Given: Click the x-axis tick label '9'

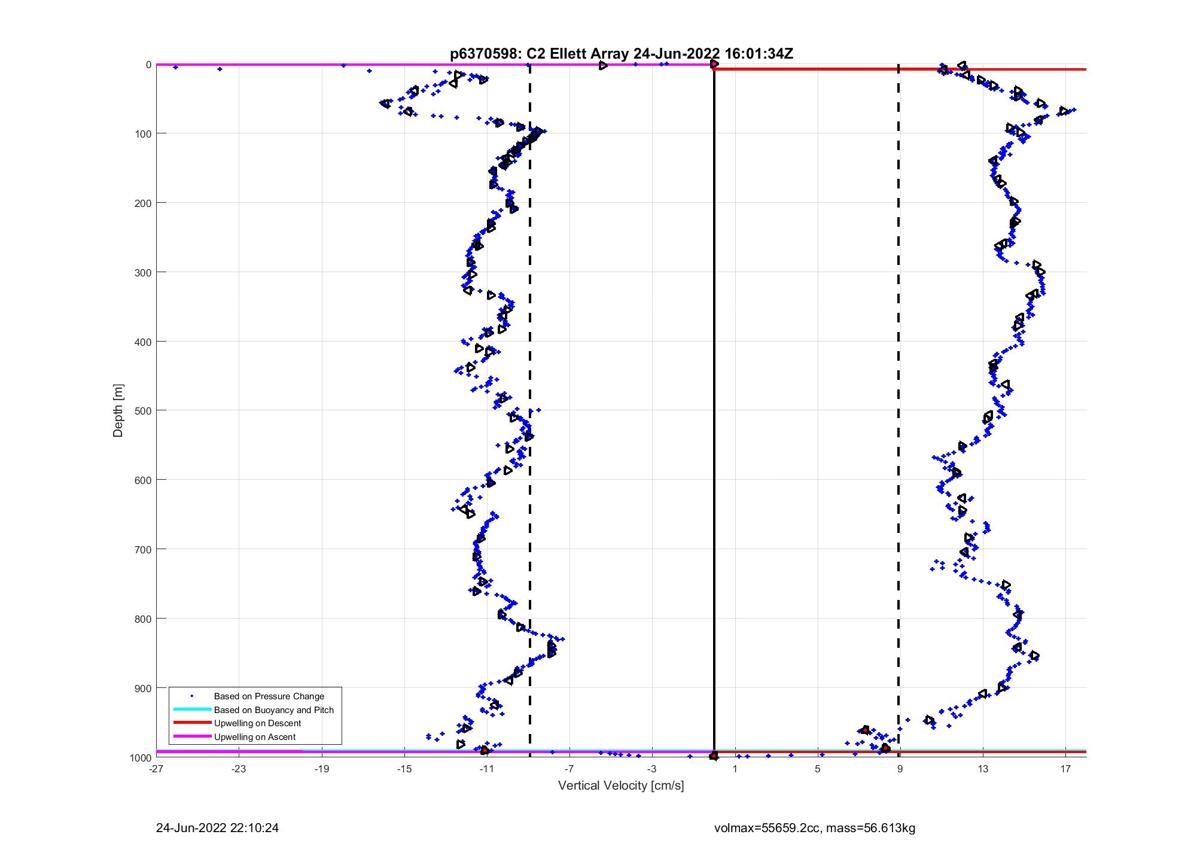Looking at the screenshot, I should click(x=900, y=769).
